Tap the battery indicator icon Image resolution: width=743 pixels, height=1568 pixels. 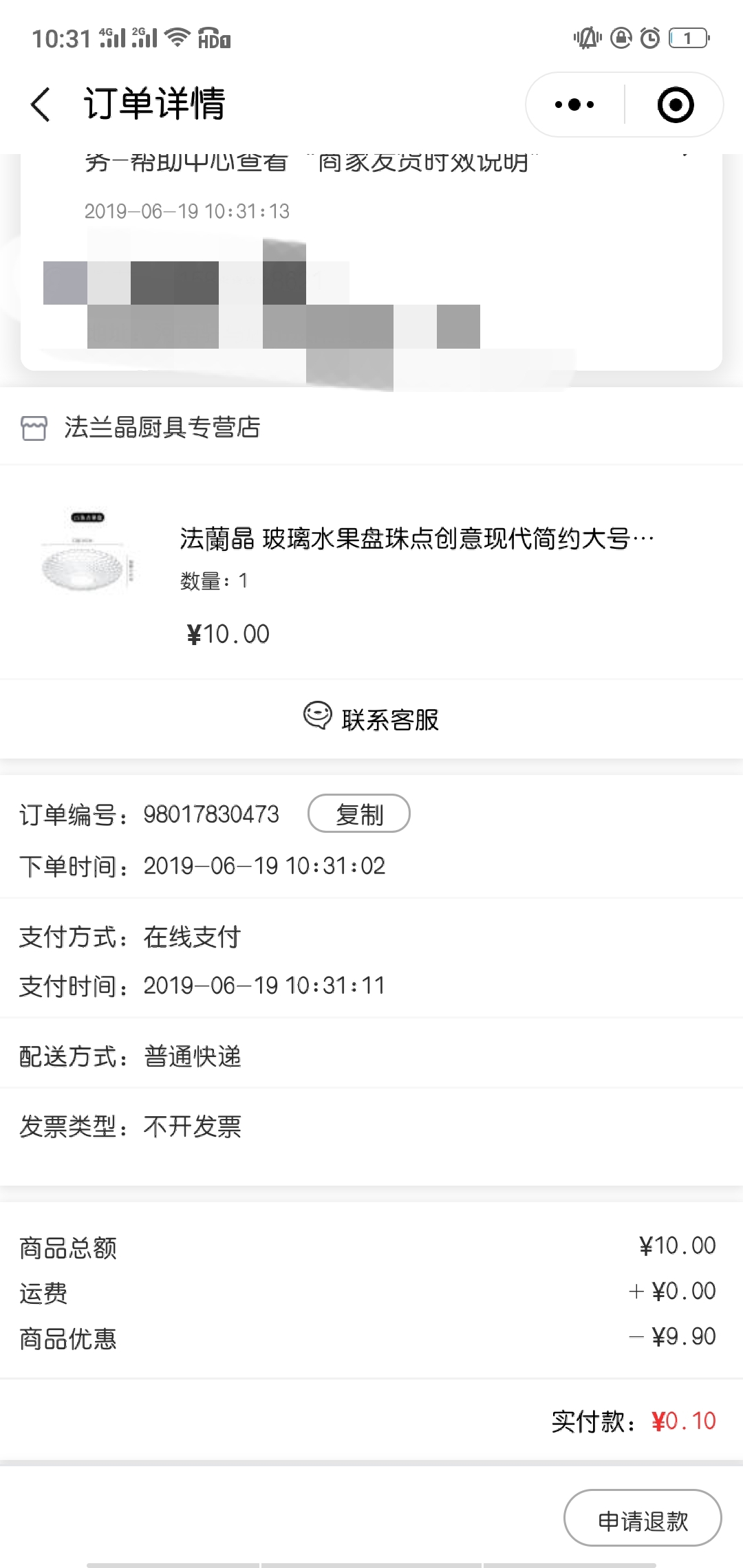689,38
